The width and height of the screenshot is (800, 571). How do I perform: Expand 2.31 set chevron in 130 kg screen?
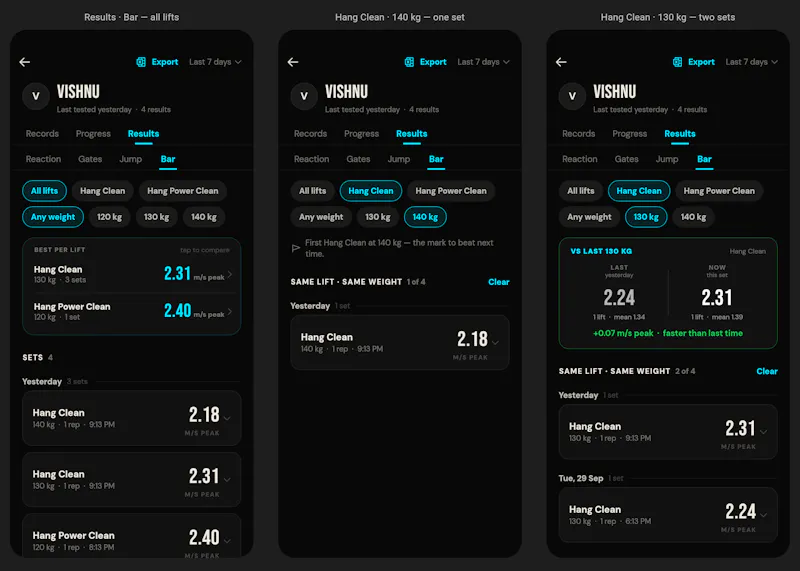pos(764,432)
